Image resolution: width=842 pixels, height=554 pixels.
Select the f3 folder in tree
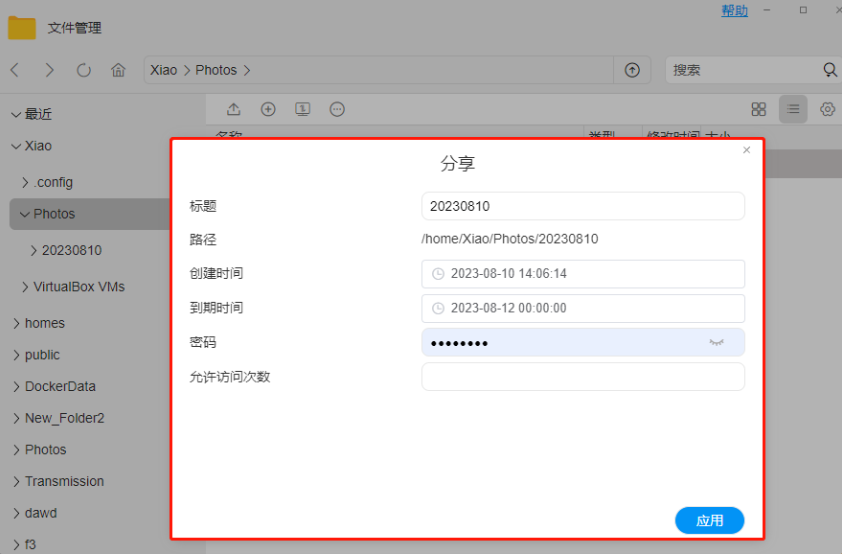point(30,544)
